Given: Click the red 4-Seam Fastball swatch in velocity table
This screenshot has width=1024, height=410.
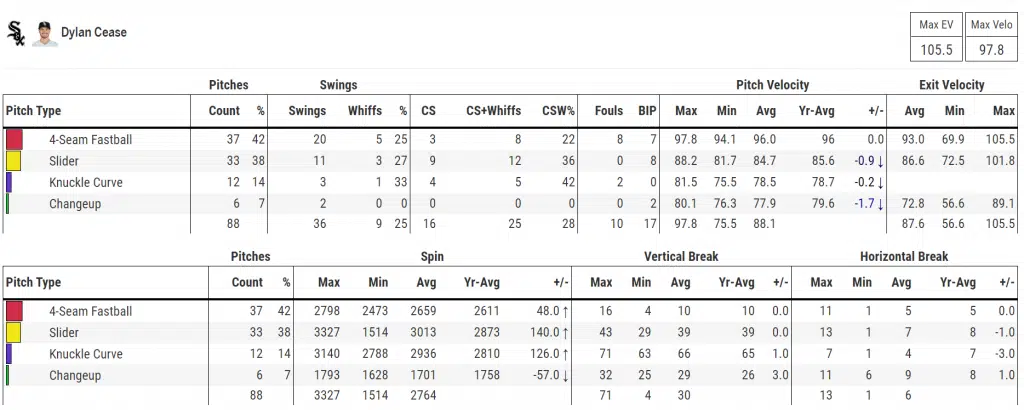Looking at the screenshot, I should pyautogui.click(x=14, y=140).
